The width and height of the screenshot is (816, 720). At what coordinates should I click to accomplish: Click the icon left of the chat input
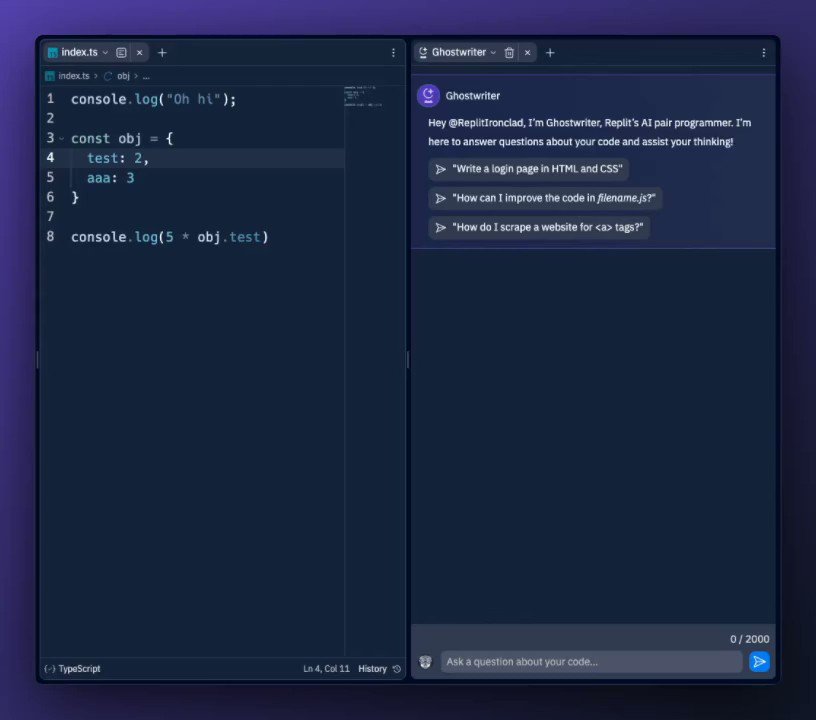425,662
